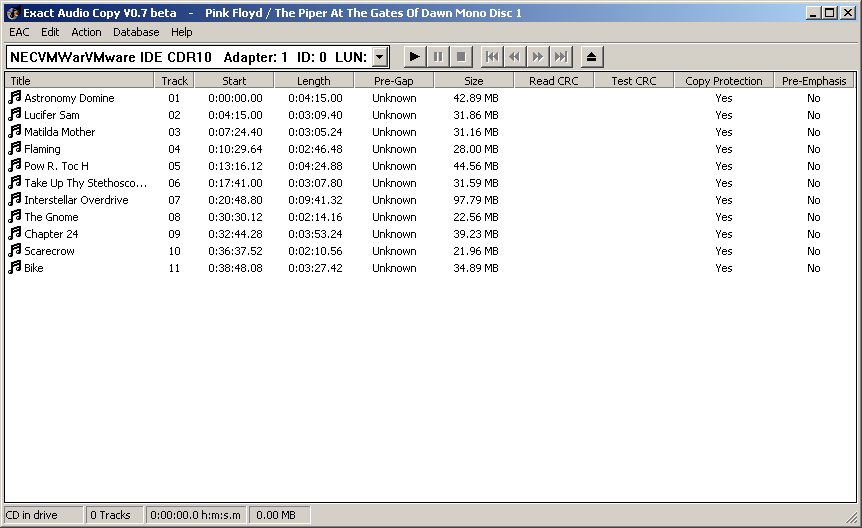Click music note icon beside Interstellar Overdrive
862x528 pixels.
(x=15, y=200)
